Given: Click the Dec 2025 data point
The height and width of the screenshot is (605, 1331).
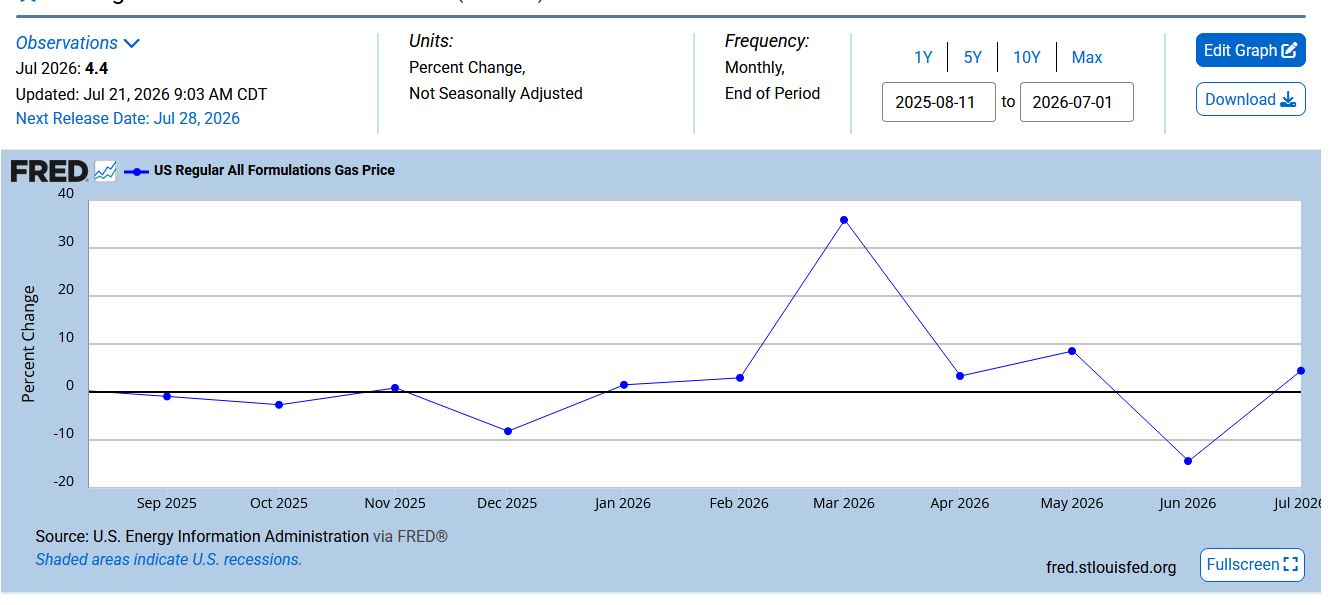Looking at the screenshot, I should [508, 431].
